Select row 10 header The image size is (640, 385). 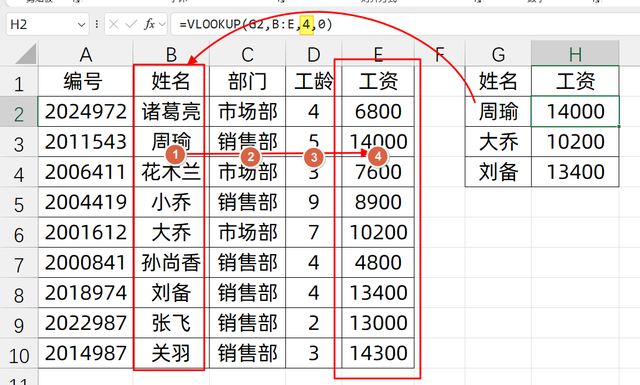[x=19, y=354]
